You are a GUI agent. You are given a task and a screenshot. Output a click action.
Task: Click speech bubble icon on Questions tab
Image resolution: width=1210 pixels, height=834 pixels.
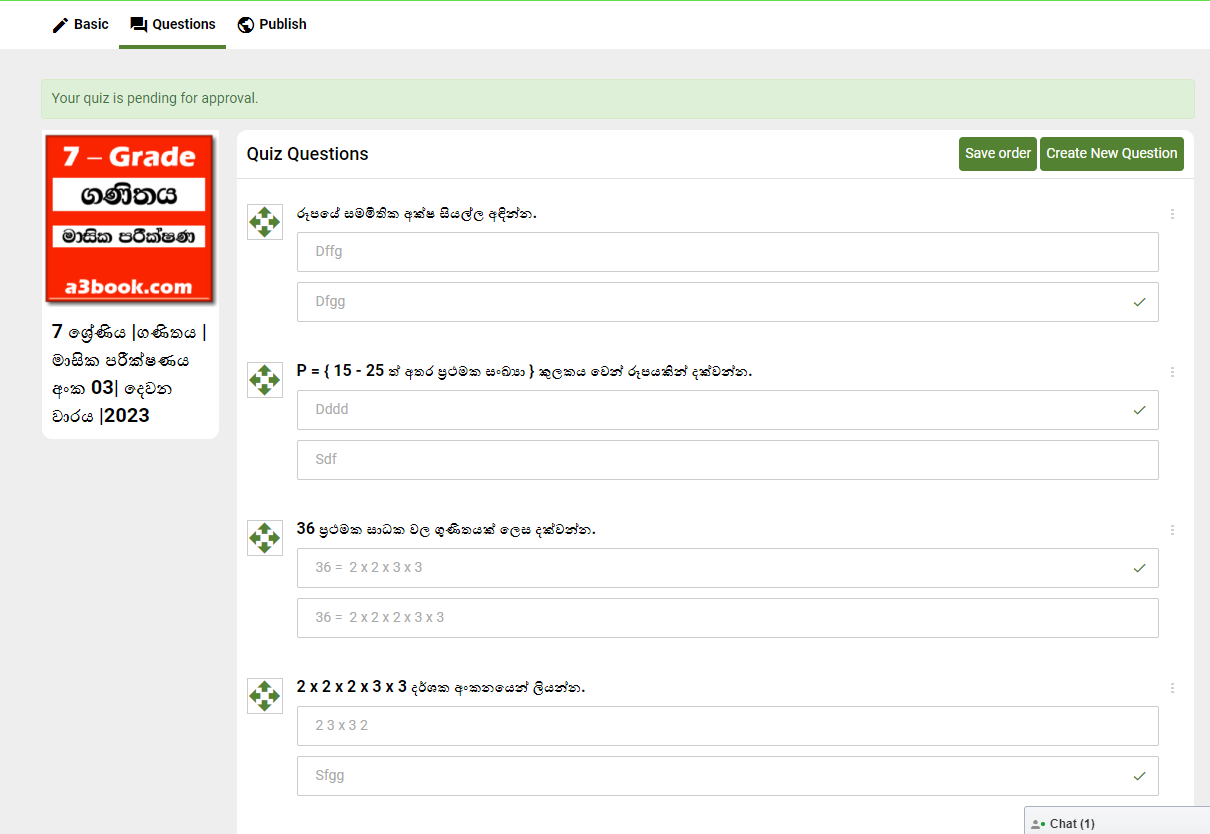[139, 25]
